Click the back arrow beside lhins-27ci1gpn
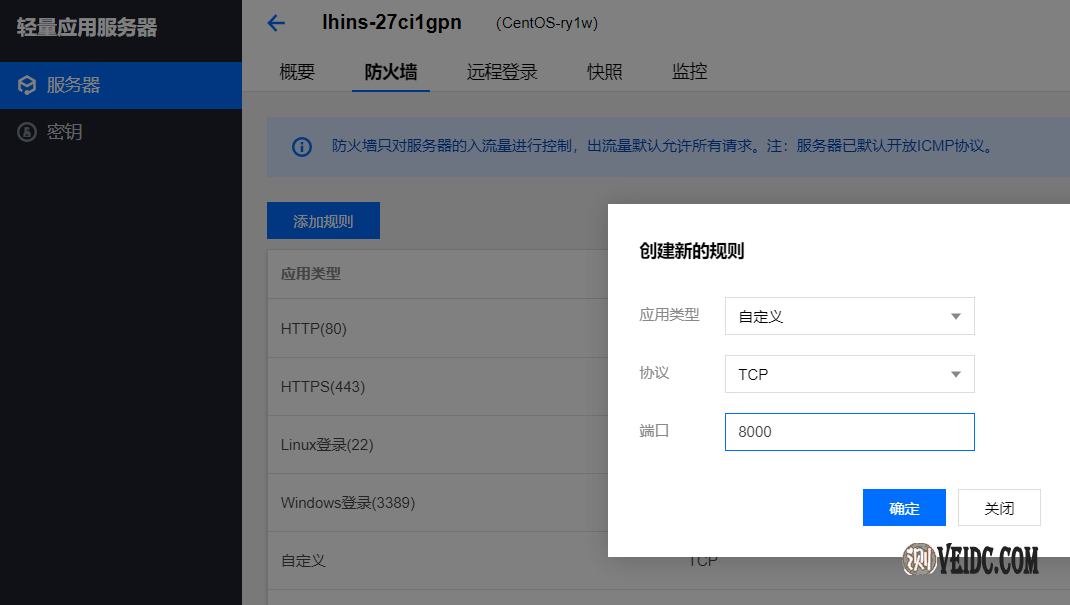 [277, 23]
